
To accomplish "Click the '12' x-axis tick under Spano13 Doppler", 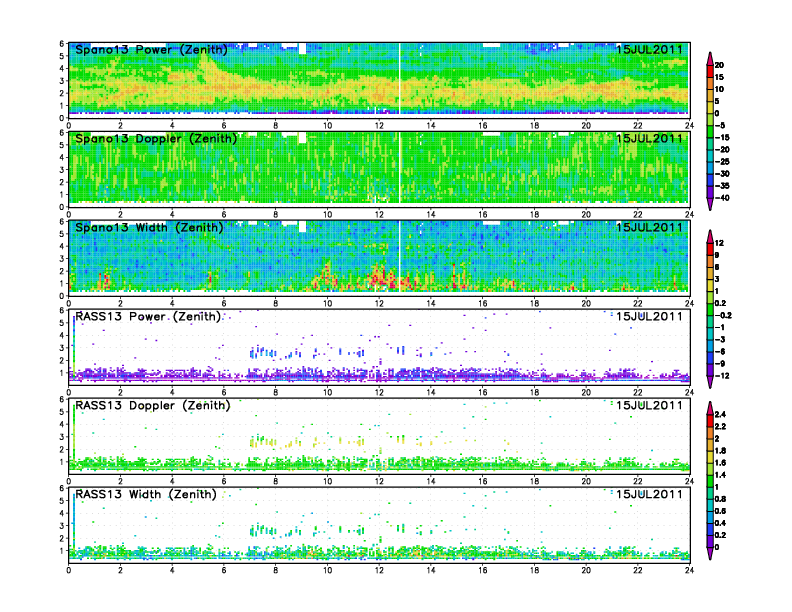I will (x=379, y=215).
